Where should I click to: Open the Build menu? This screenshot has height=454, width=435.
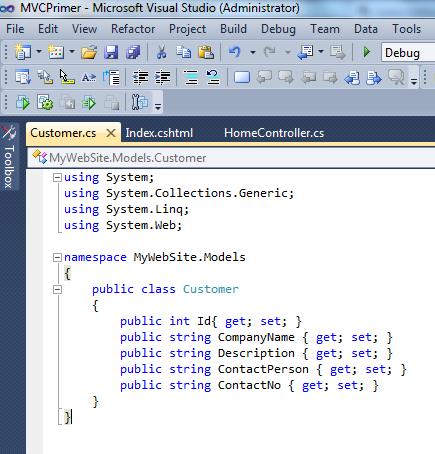pyautogui.click(x=233, y=29)
